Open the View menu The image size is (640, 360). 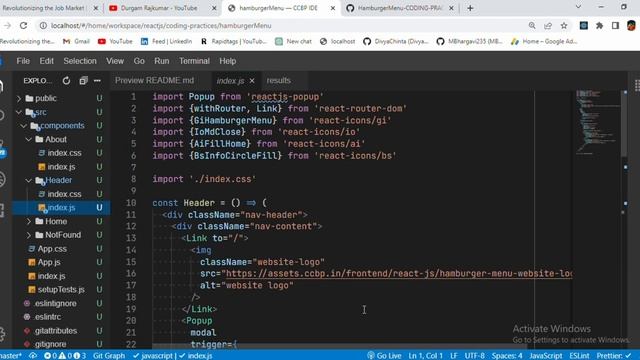coord(115,61)
